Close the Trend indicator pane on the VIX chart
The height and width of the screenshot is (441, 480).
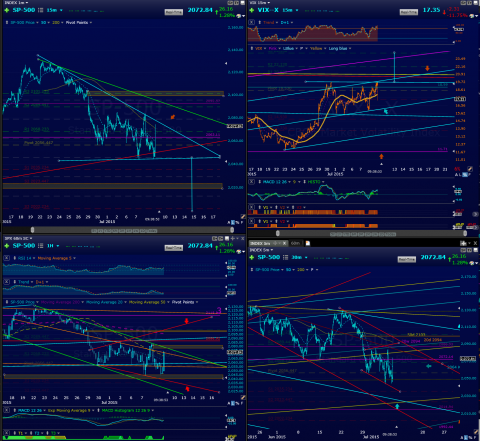252,22
